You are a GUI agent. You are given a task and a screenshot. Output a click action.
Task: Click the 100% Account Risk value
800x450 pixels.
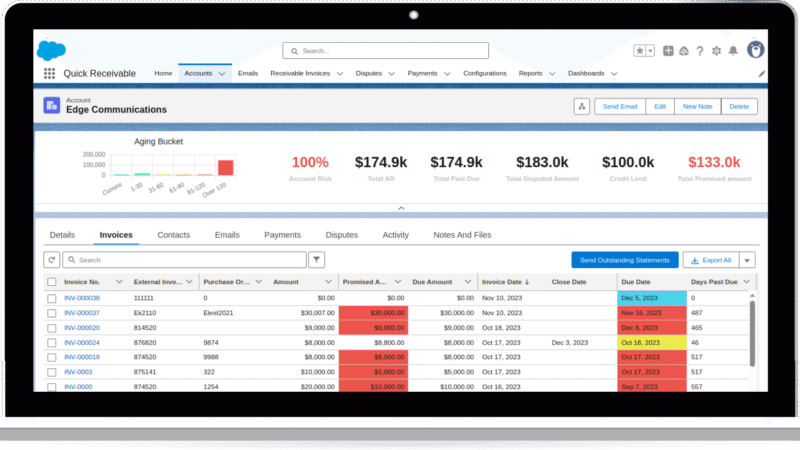[310, 162]
